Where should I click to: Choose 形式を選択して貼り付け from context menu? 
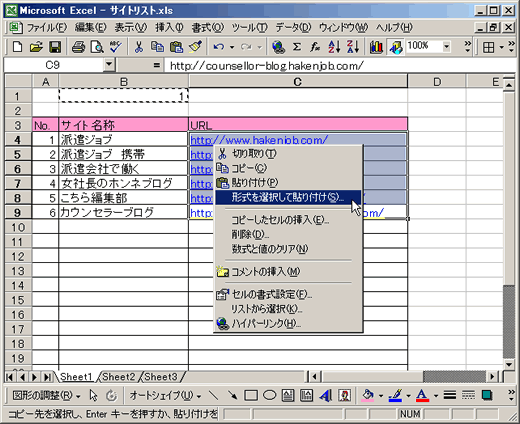point(288,197)
